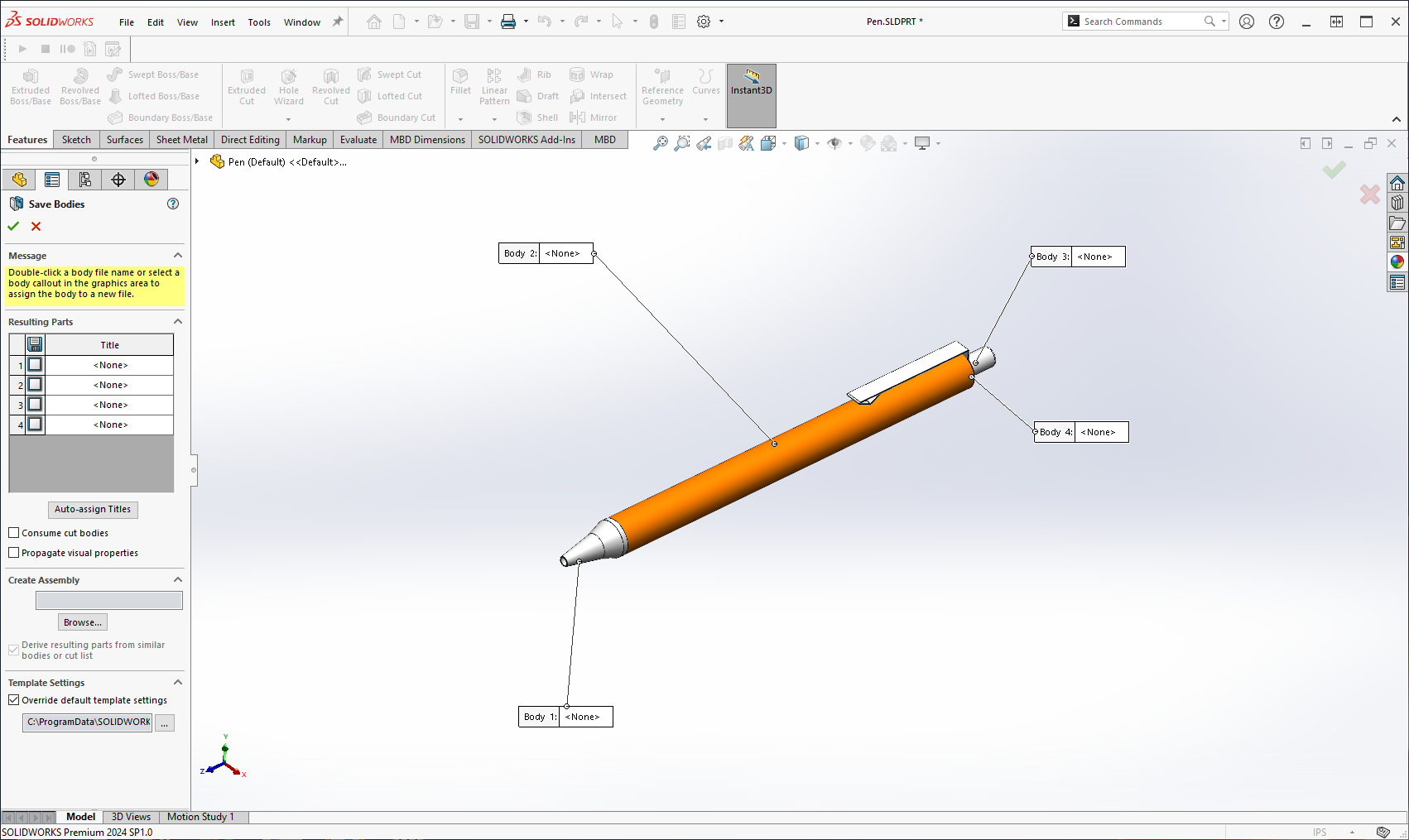This screenshot has width=1409, height=840.
Task: Open the Insert menu
Action: click(223, 22)
